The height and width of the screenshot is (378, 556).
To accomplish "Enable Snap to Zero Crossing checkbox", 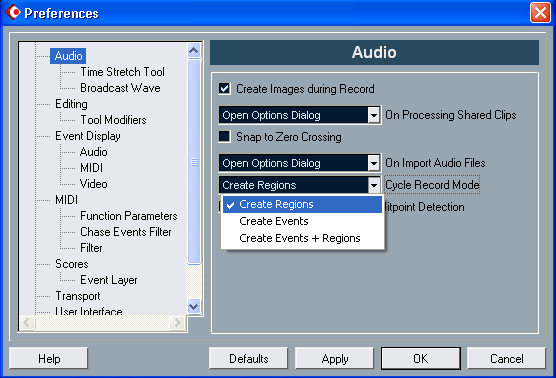I will tap(224, 137).
